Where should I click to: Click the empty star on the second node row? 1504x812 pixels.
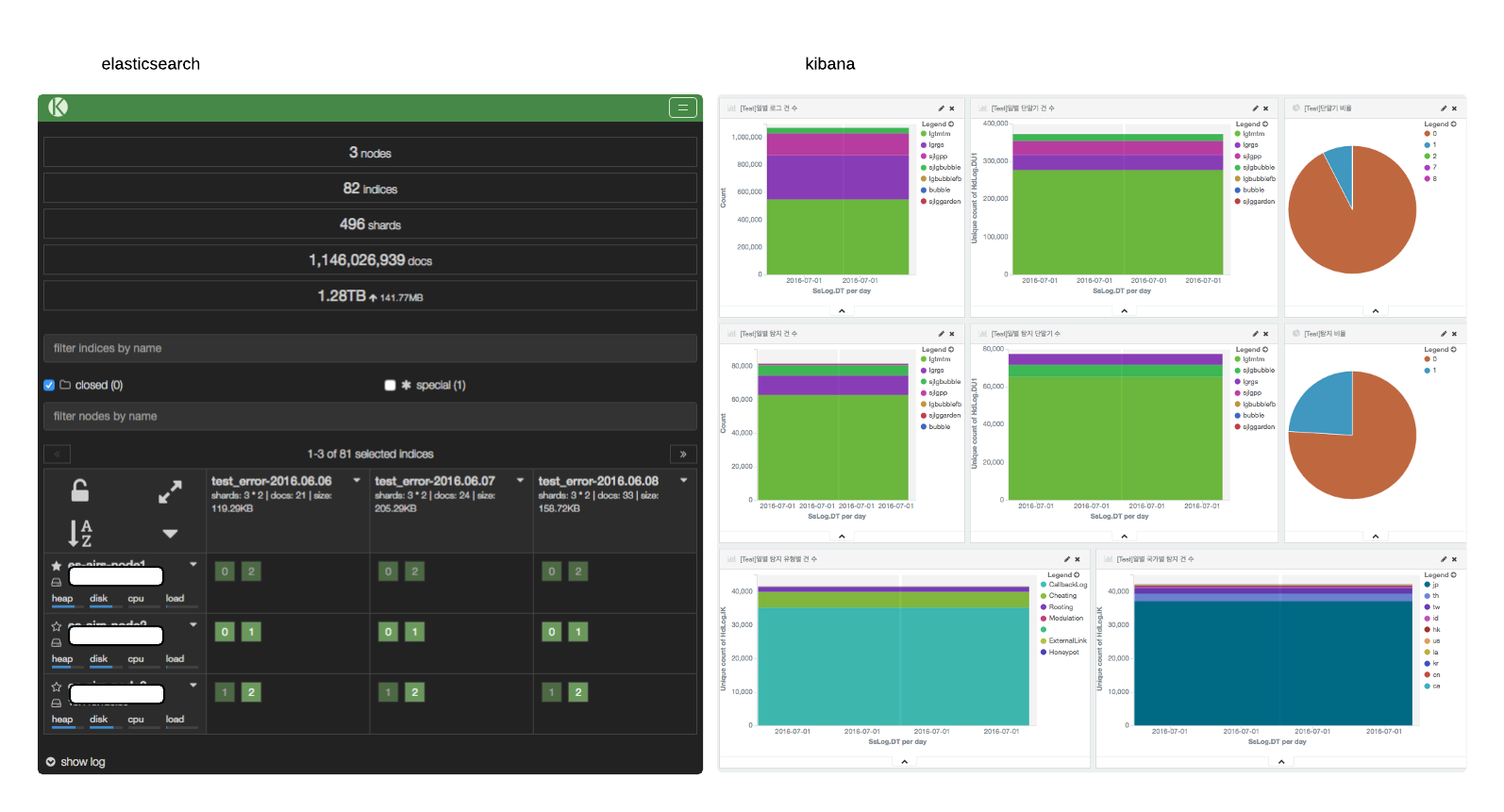[x=57, y=626]
